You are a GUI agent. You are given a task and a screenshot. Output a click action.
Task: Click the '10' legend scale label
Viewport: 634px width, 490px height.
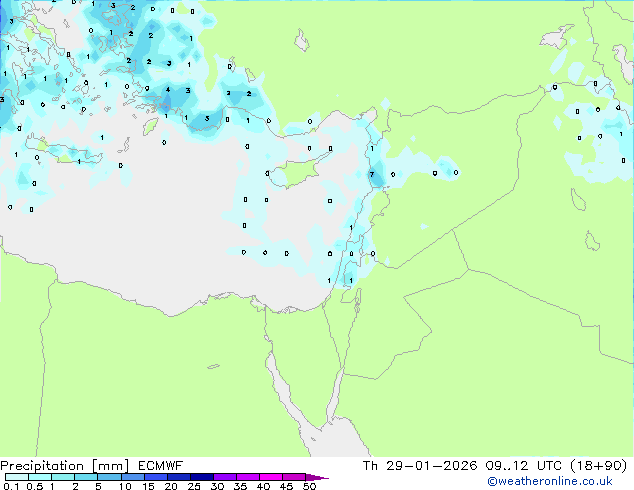125,486
